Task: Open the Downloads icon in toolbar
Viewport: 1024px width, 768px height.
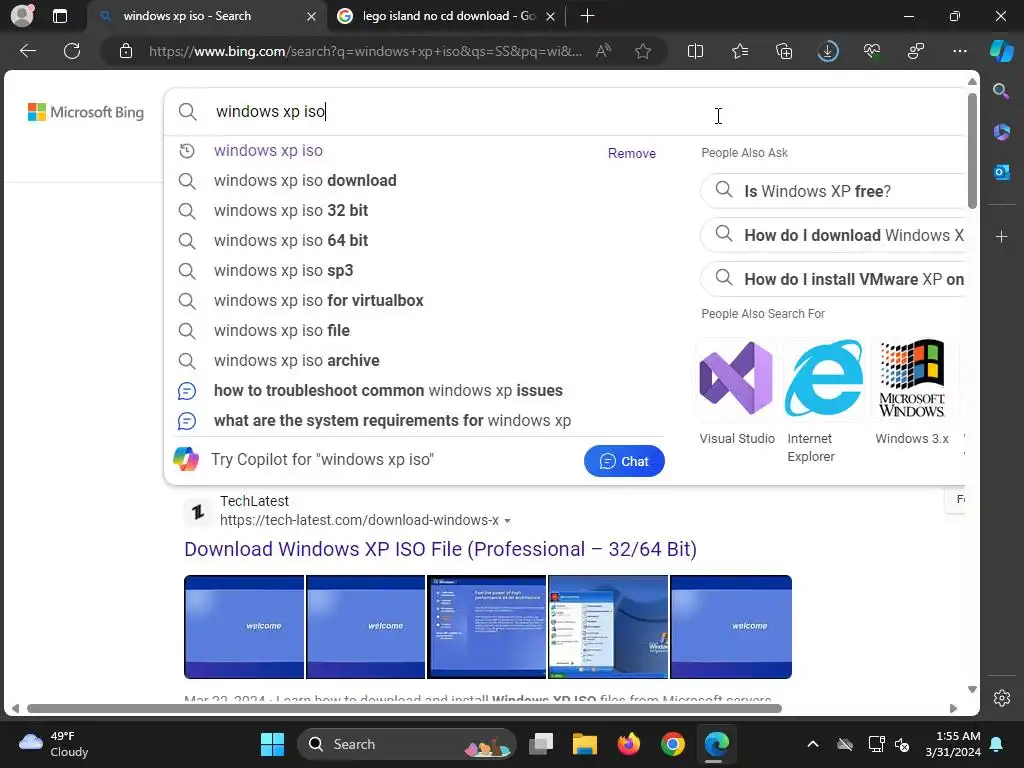Action: 827,51
